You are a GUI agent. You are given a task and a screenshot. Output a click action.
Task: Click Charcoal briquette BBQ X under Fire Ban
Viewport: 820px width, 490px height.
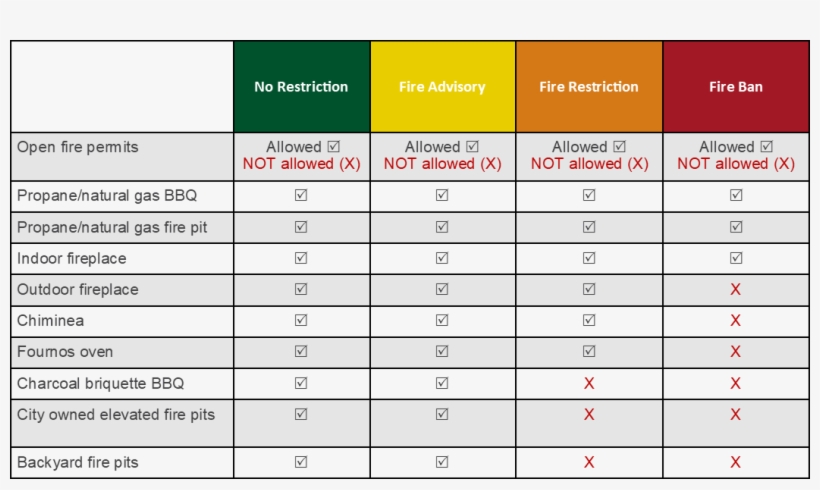(x=736, y=383)
